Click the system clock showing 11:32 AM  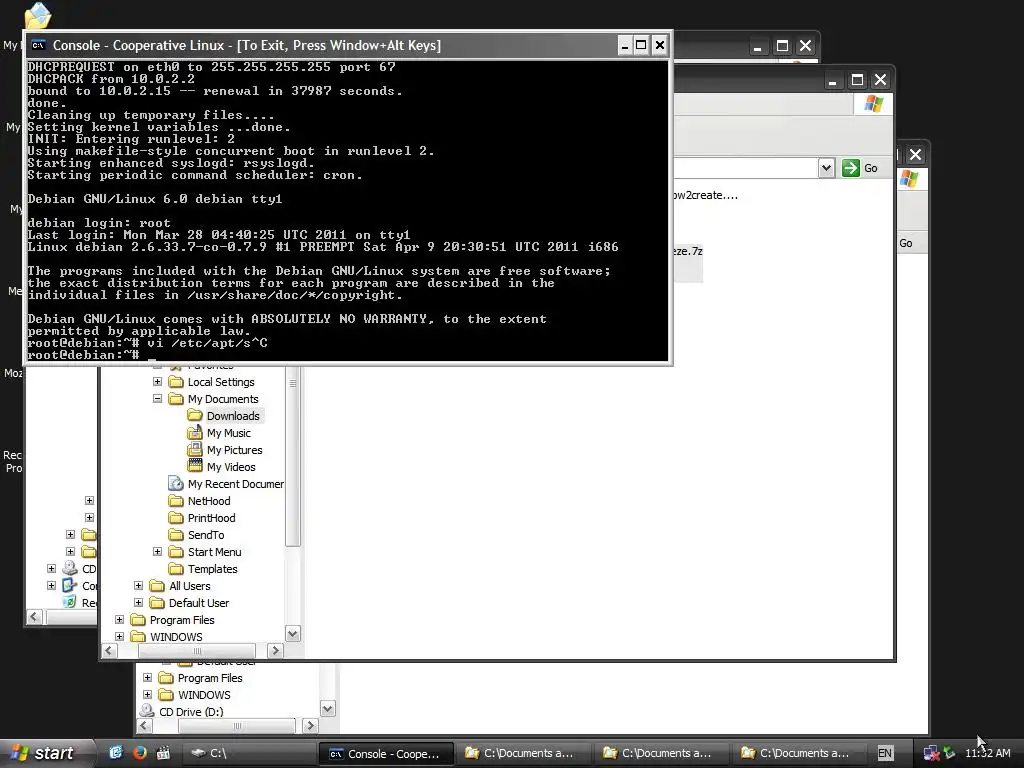(x=987, y=753)
